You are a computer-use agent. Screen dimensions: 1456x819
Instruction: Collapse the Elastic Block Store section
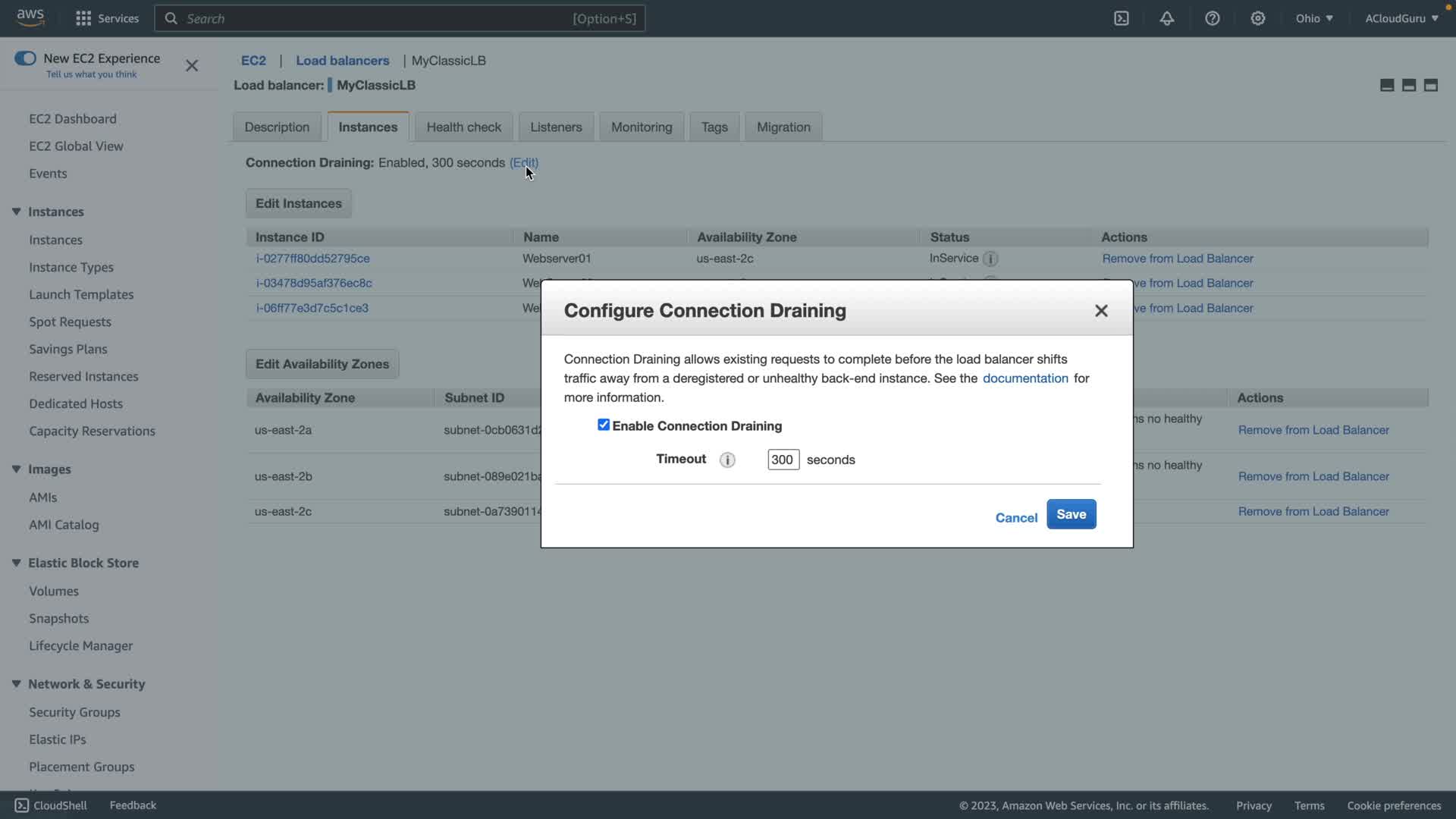pyautogui.click(x=16, y=563)
